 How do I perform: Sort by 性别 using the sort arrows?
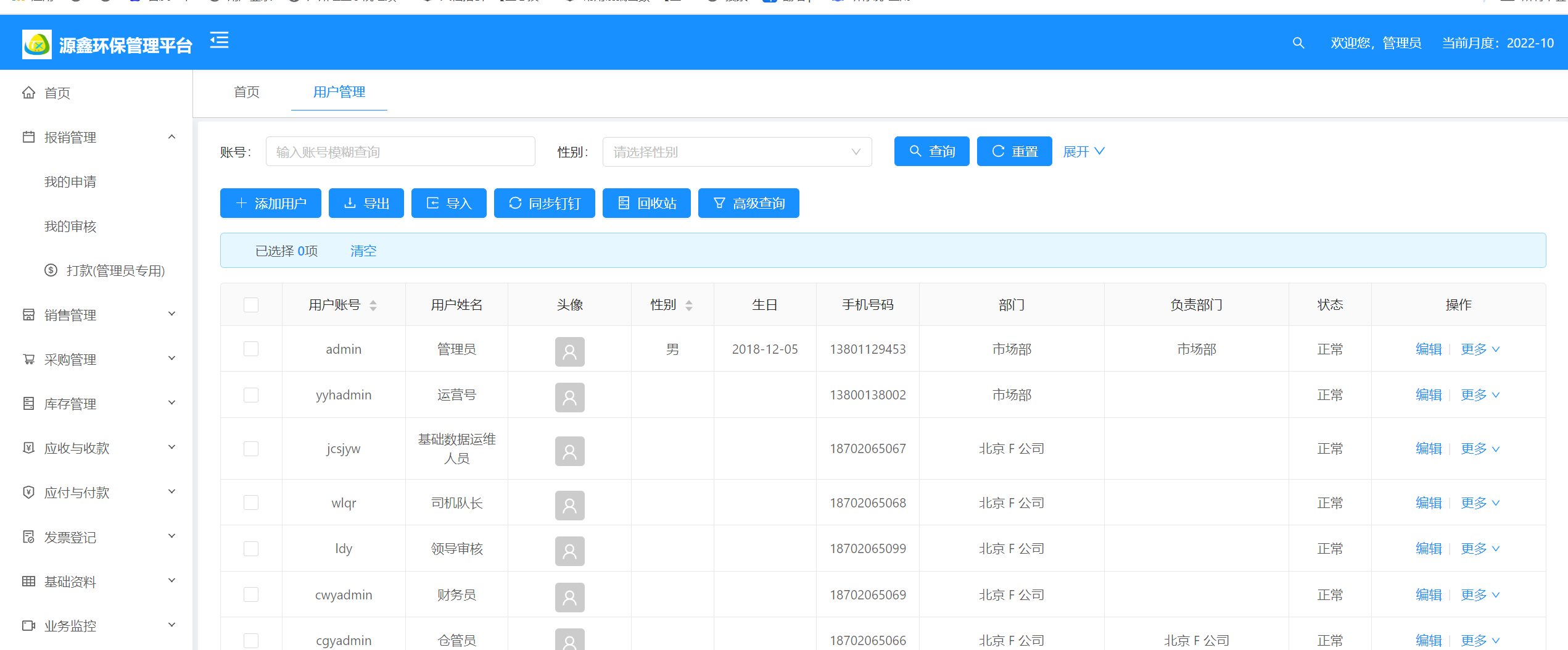tap(689, 305)
